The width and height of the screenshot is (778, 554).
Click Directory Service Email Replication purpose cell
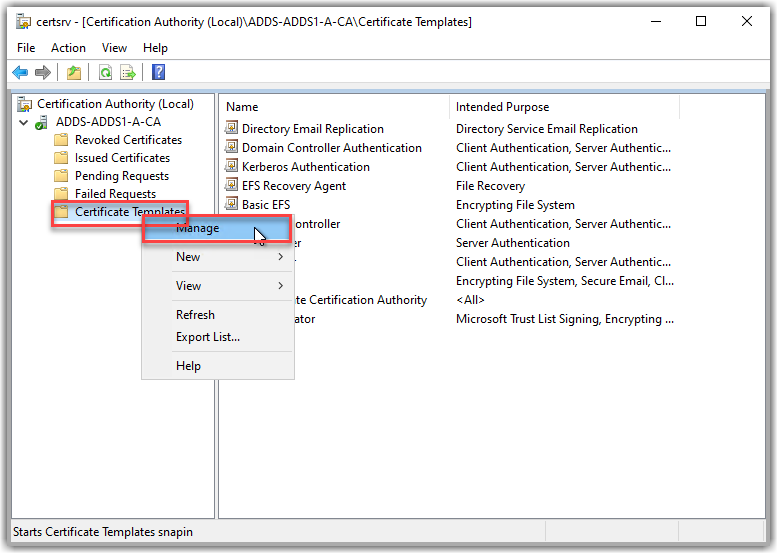pyautogui.click(x=547, y=129)
